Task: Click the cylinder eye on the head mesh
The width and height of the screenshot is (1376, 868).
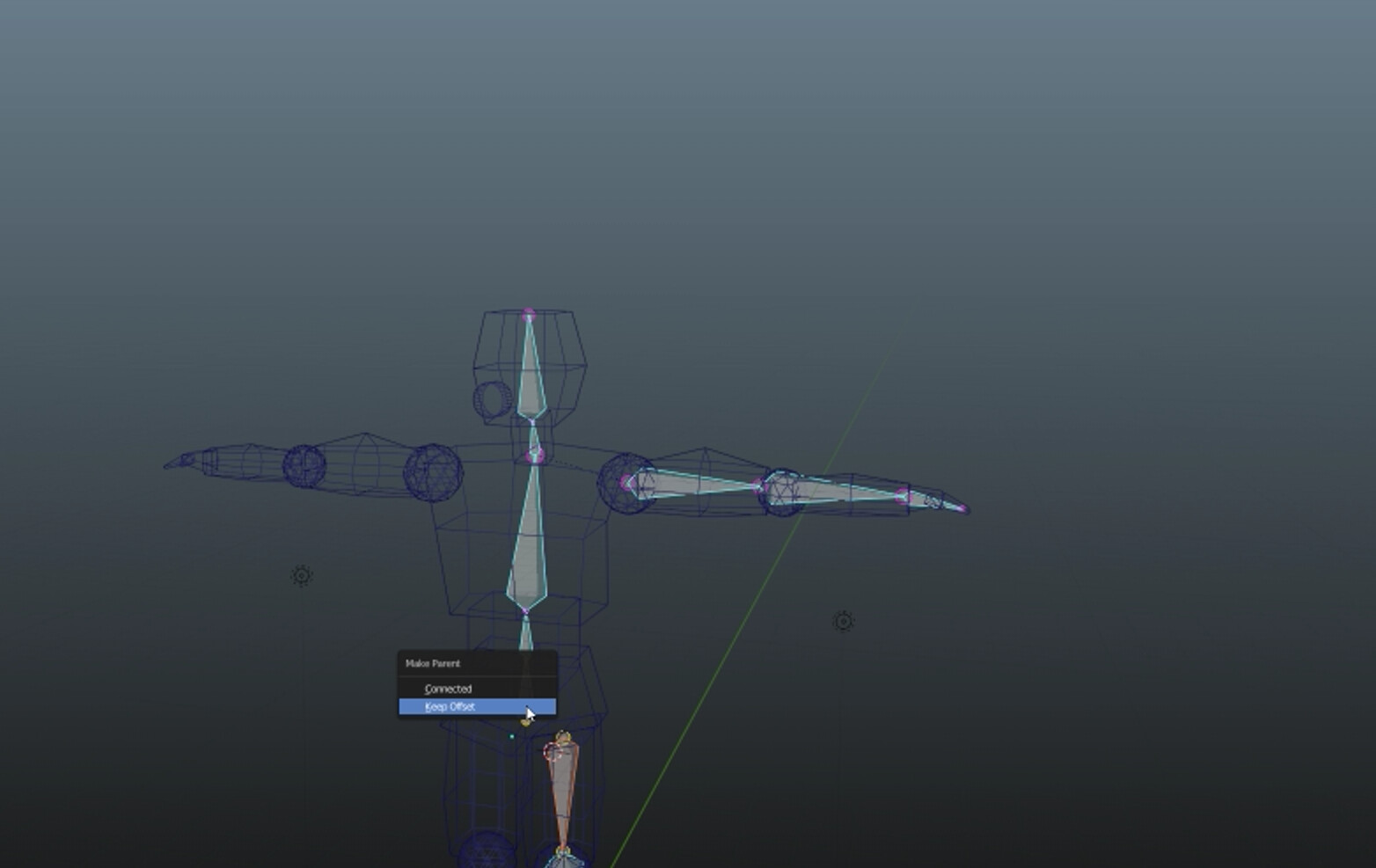Action: [x=492, y=401]
